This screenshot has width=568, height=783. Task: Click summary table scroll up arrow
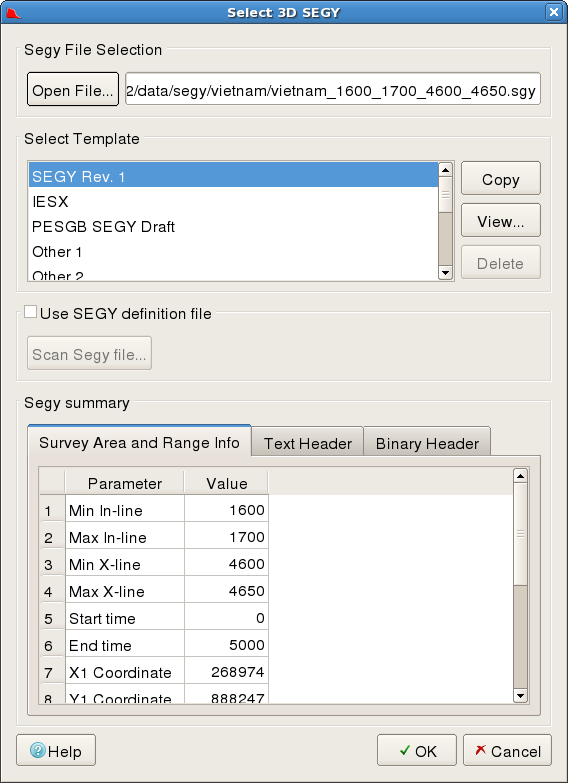(x=520, y=476)
